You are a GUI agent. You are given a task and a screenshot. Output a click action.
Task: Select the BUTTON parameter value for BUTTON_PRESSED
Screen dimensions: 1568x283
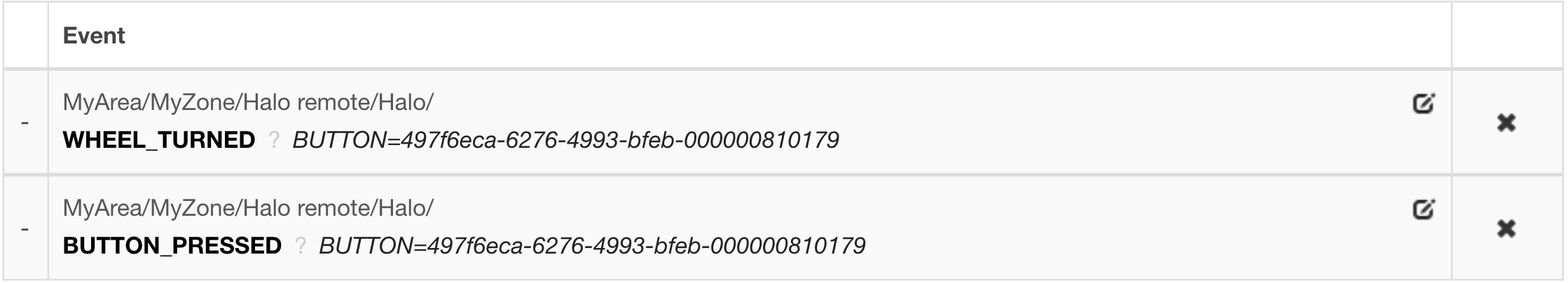click(x=592, y=246)
